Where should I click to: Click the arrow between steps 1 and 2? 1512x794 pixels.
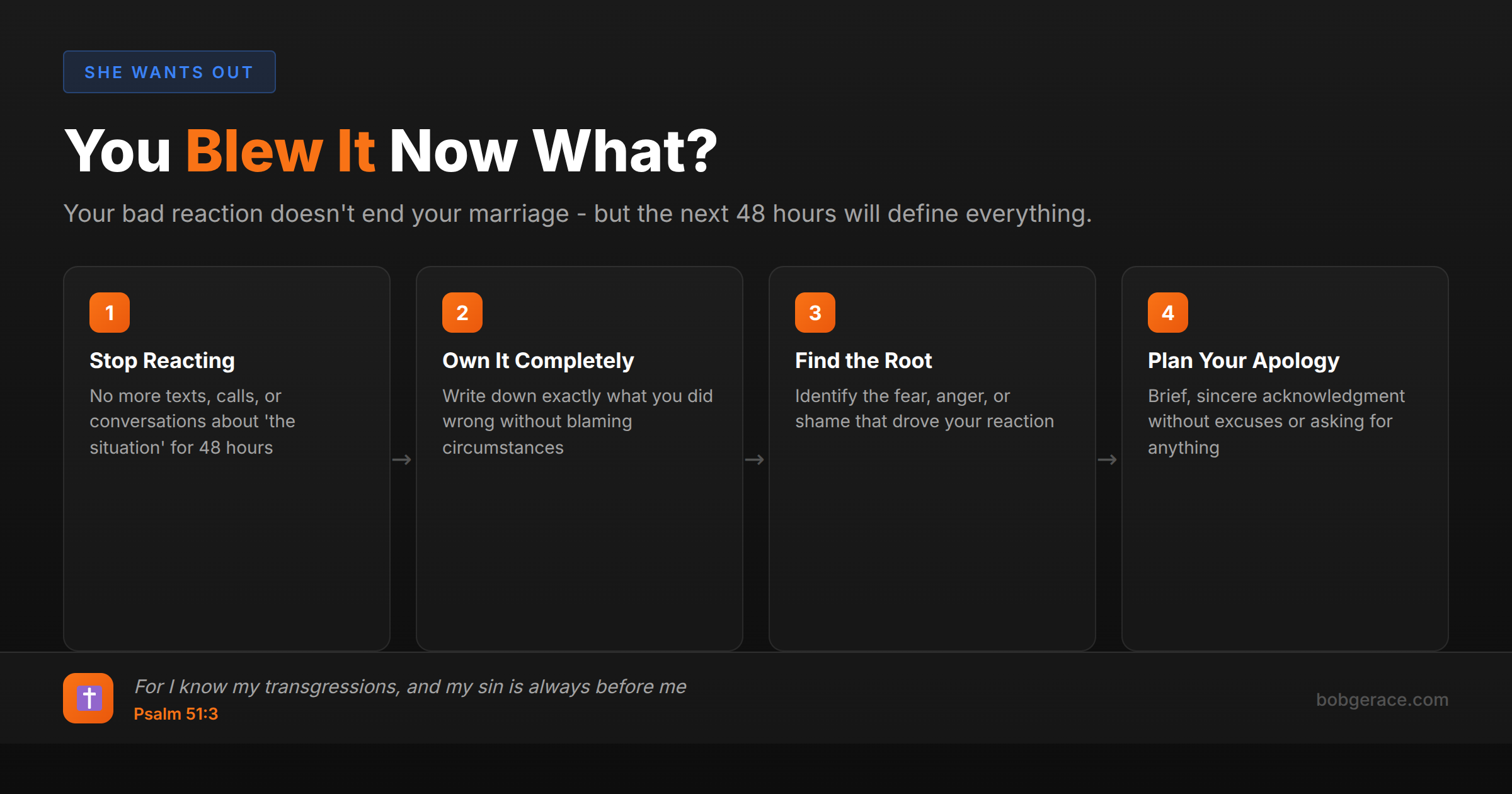coord(402,460)
